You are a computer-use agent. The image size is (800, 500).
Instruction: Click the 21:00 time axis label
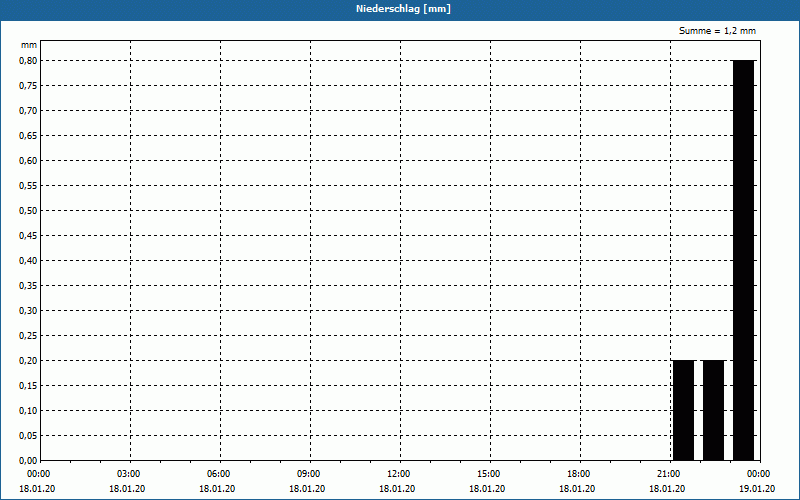click(668, 474)
